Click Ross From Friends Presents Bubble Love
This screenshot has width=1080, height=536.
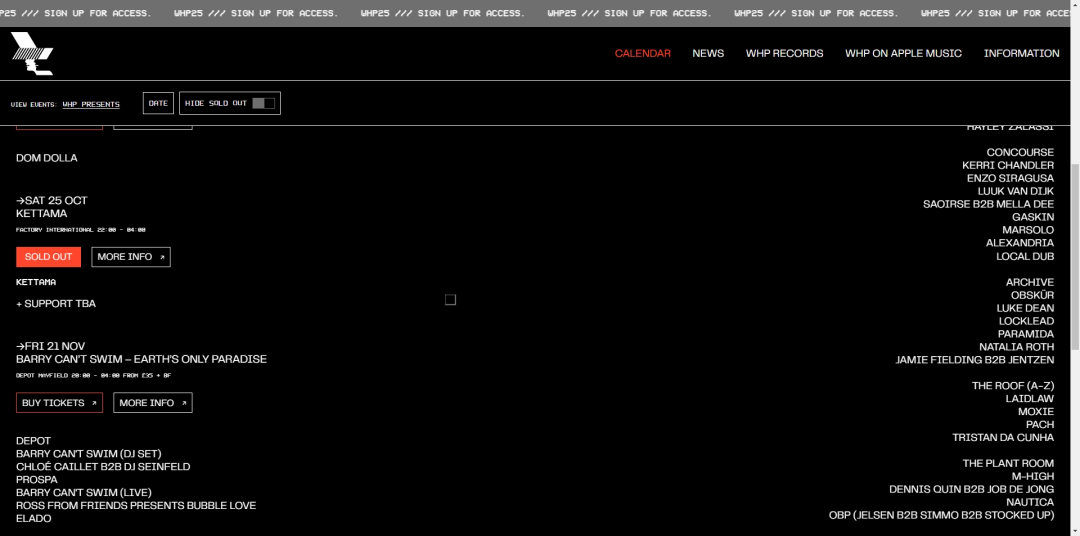click(x=136, y=506)
